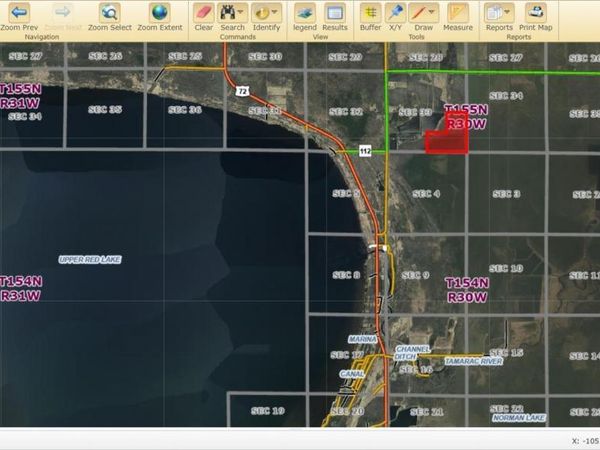Open the X/Y coordinate tool
Image resolution: width=600 pixels, height=450 pixels.
coord(395,13)
